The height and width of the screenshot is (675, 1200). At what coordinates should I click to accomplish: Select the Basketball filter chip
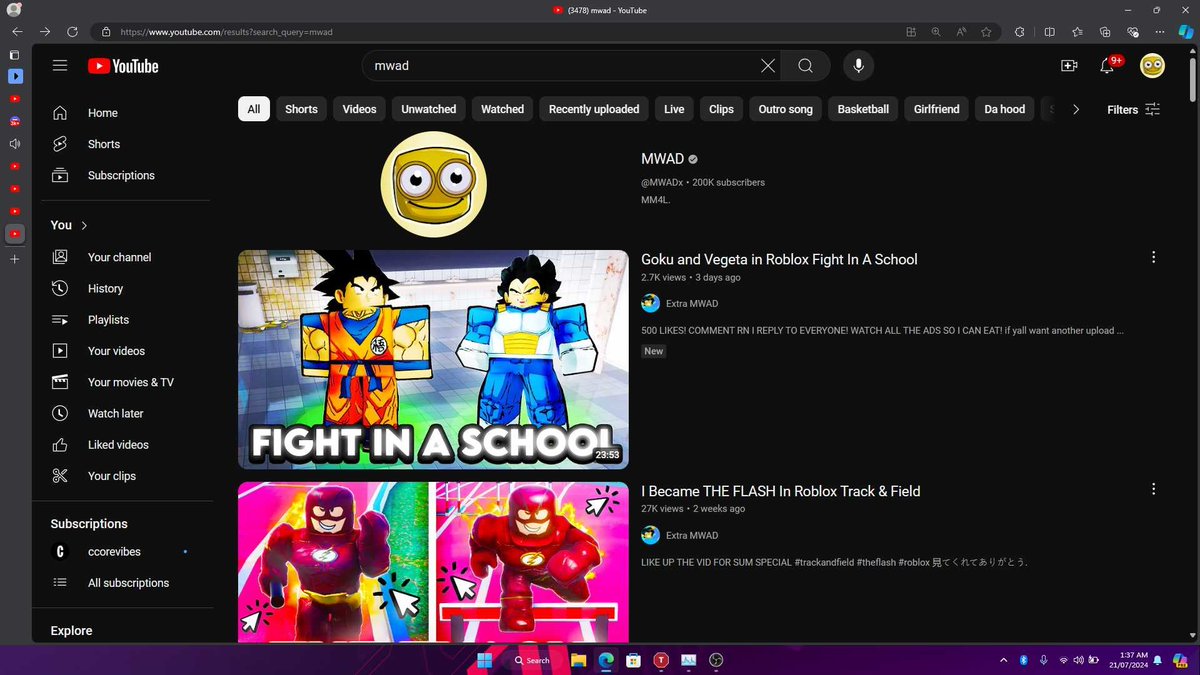point(863,109)
